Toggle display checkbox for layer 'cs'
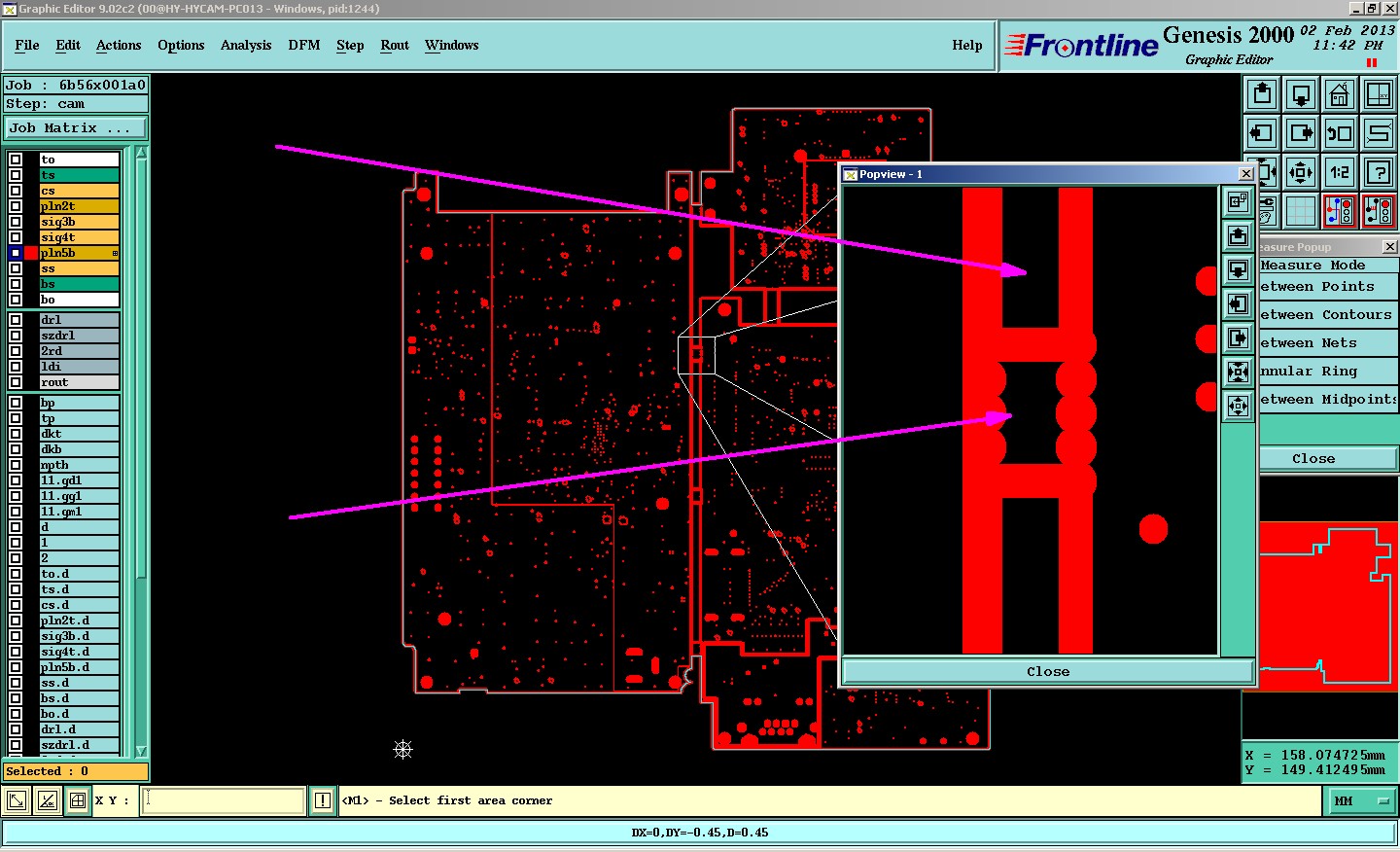1400x852 pixels. (x=16, y=191)
